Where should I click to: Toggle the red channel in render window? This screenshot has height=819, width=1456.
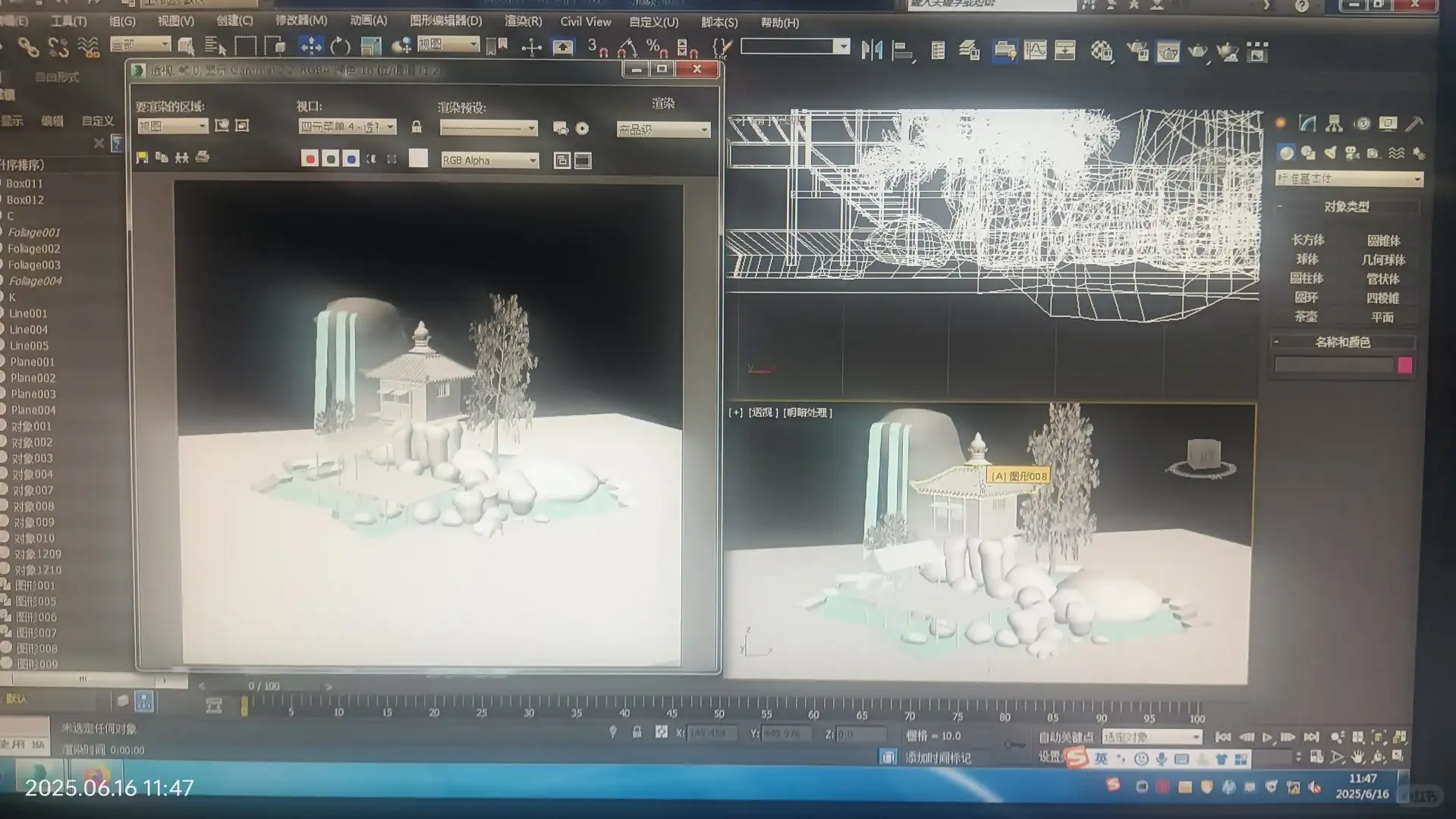click(x=310, y=159)
